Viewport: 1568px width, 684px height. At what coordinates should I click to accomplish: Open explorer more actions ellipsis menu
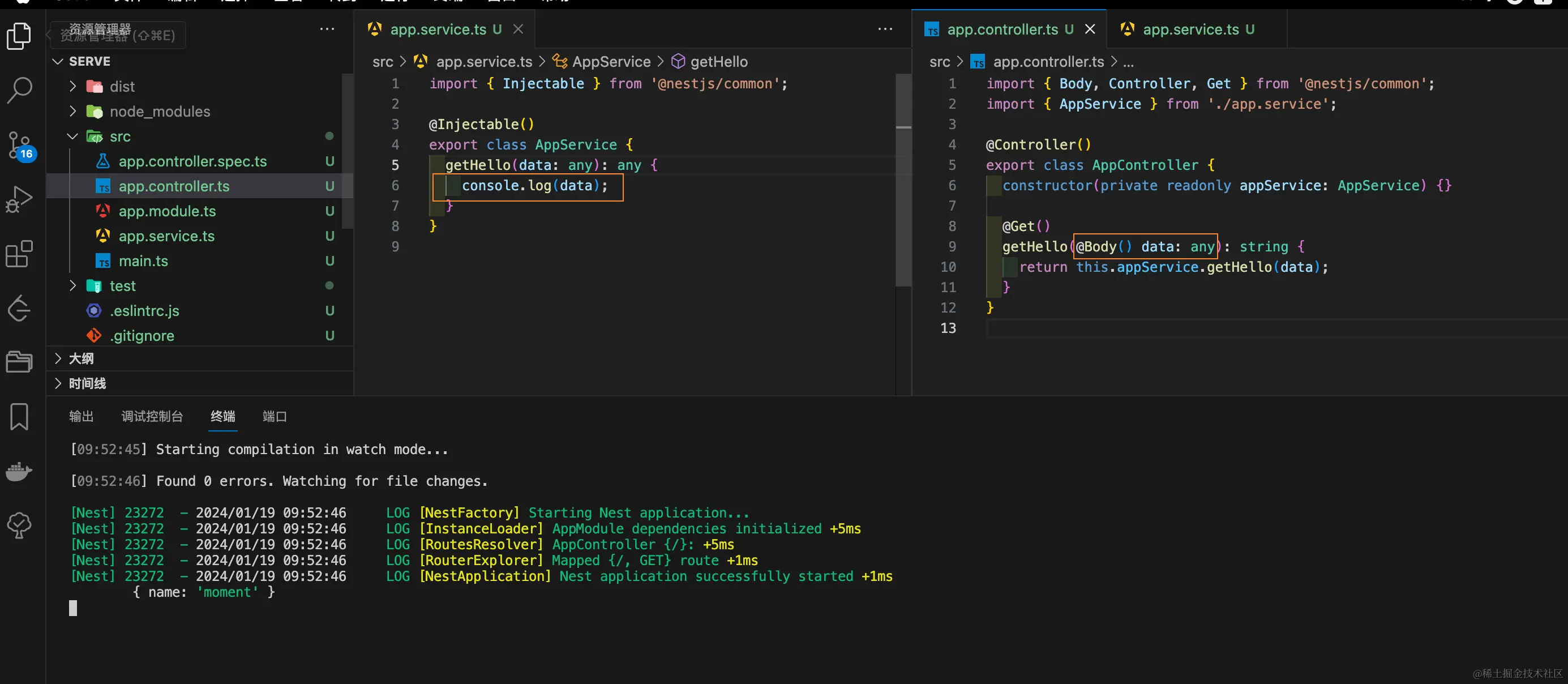pos(327,29)
